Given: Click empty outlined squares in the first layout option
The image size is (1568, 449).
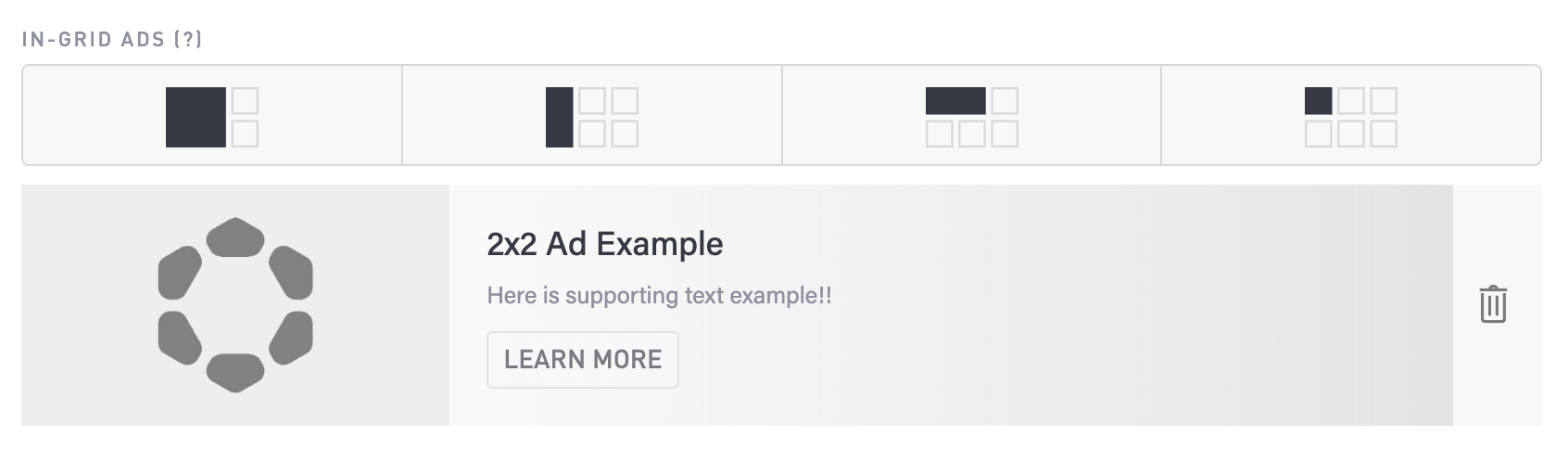Looking at the screenshot, I should click(245, 134).
